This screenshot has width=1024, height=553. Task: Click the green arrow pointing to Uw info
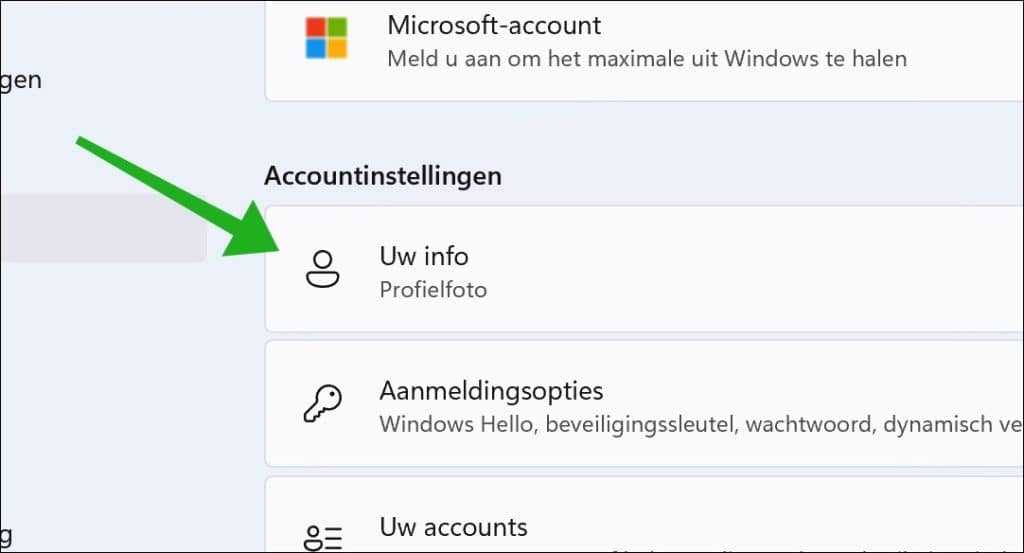click(178, 196)
